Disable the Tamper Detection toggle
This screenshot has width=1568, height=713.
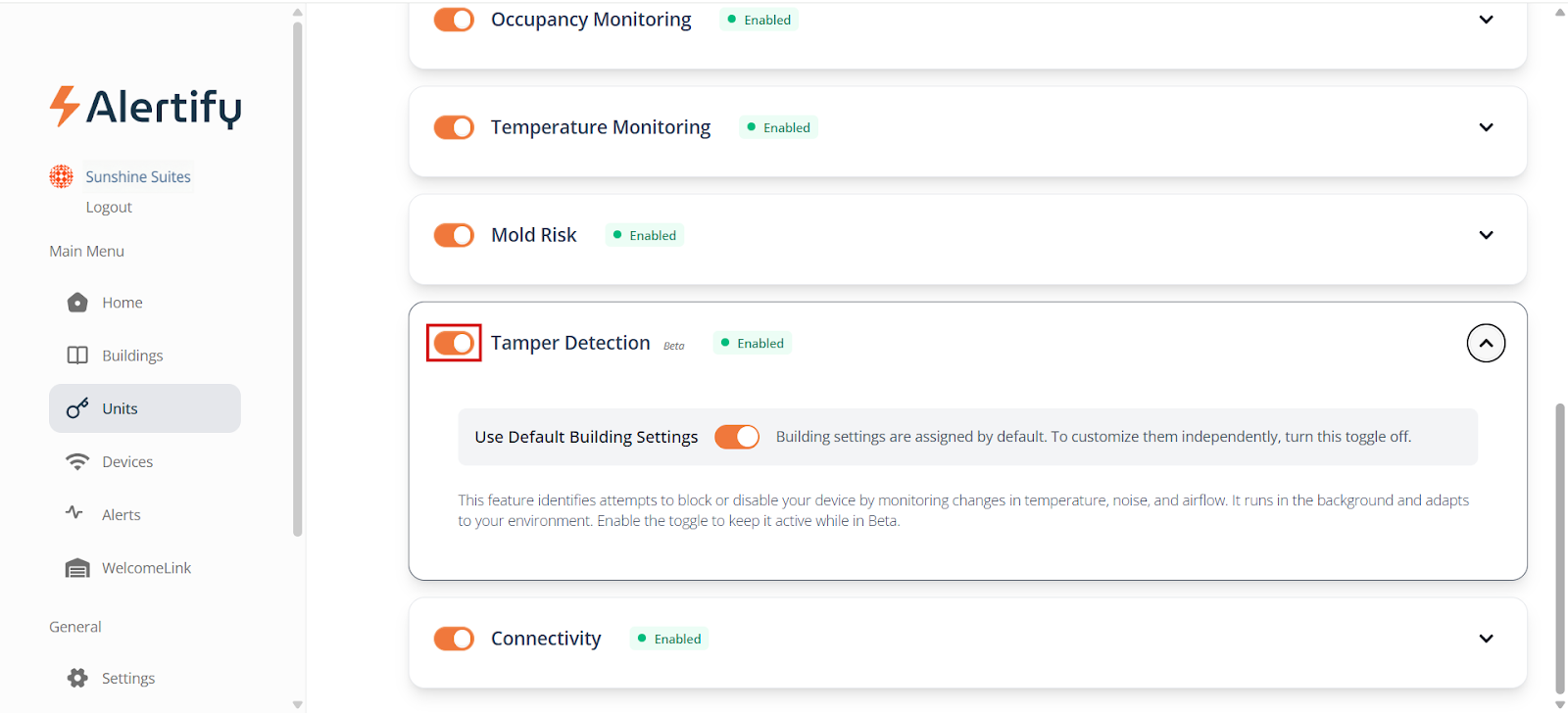coord(454,343)
